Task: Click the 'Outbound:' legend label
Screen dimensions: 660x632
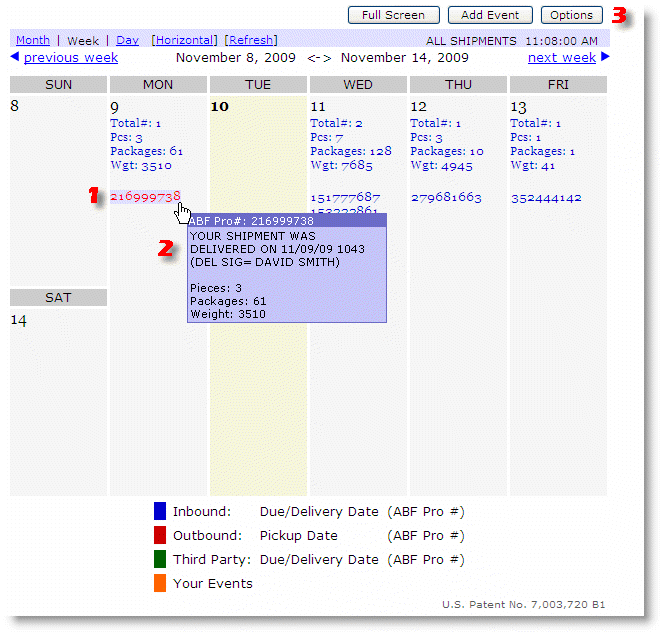Action: (x=208, y=536)
